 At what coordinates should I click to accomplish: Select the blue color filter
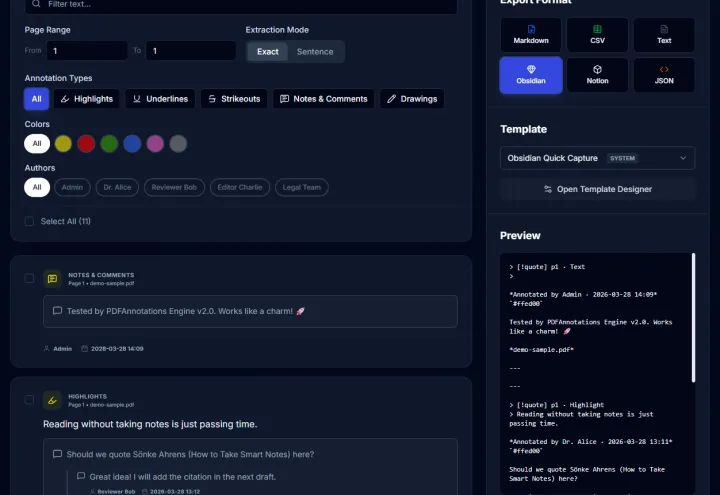[x=132, y=143]
